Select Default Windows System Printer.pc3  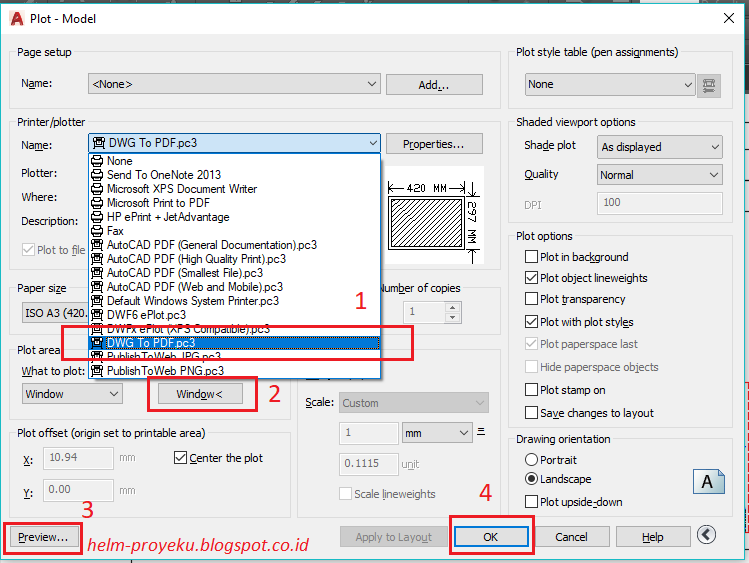coord(234,301)
